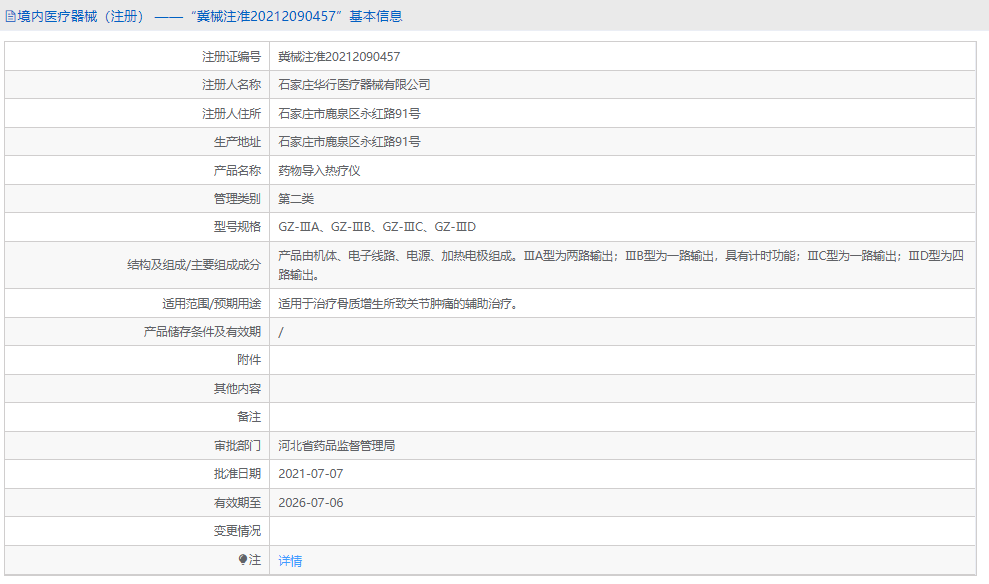Click expiry date 2026-07-06
Viewport: 989px width, 584px height.
[x=311, y=503]
